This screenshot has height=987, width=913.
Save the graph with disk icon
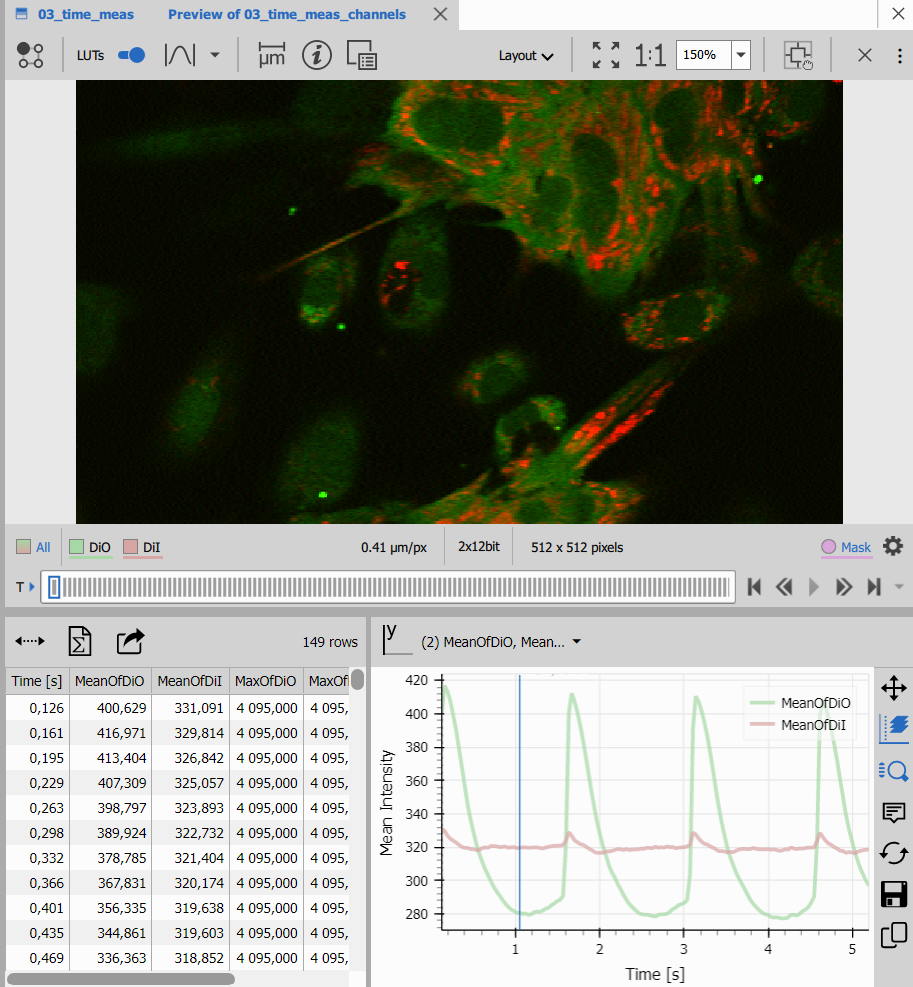click(x=894, y=894)
